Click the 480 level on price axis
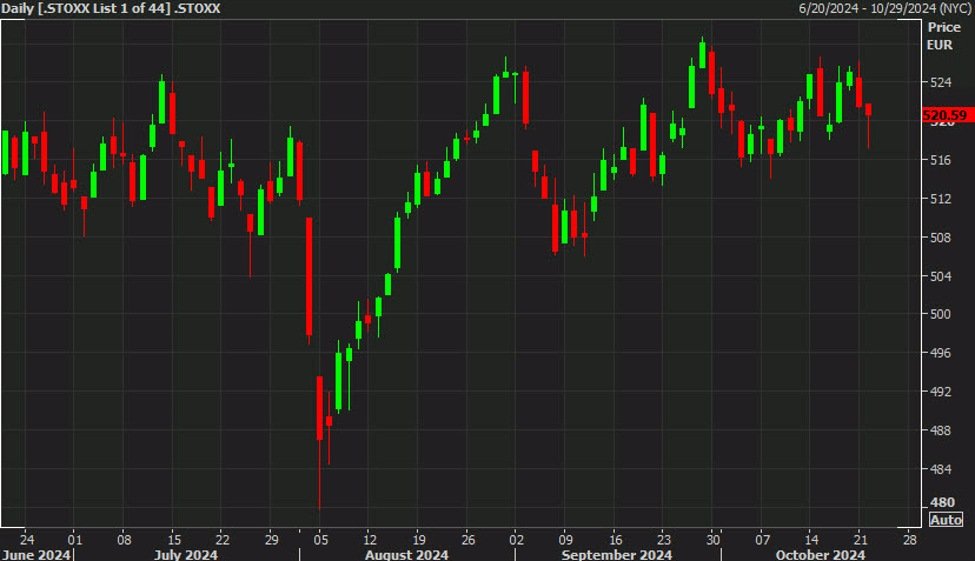This screenshot has height=561, width=975. pos(941,503)
